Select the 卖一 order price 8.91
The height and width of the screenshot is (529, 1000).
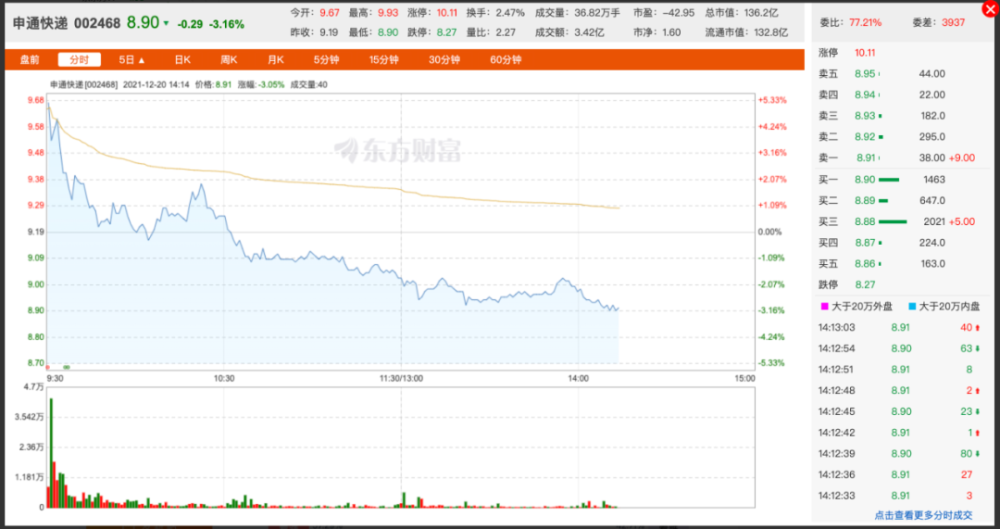pos(865,158)
